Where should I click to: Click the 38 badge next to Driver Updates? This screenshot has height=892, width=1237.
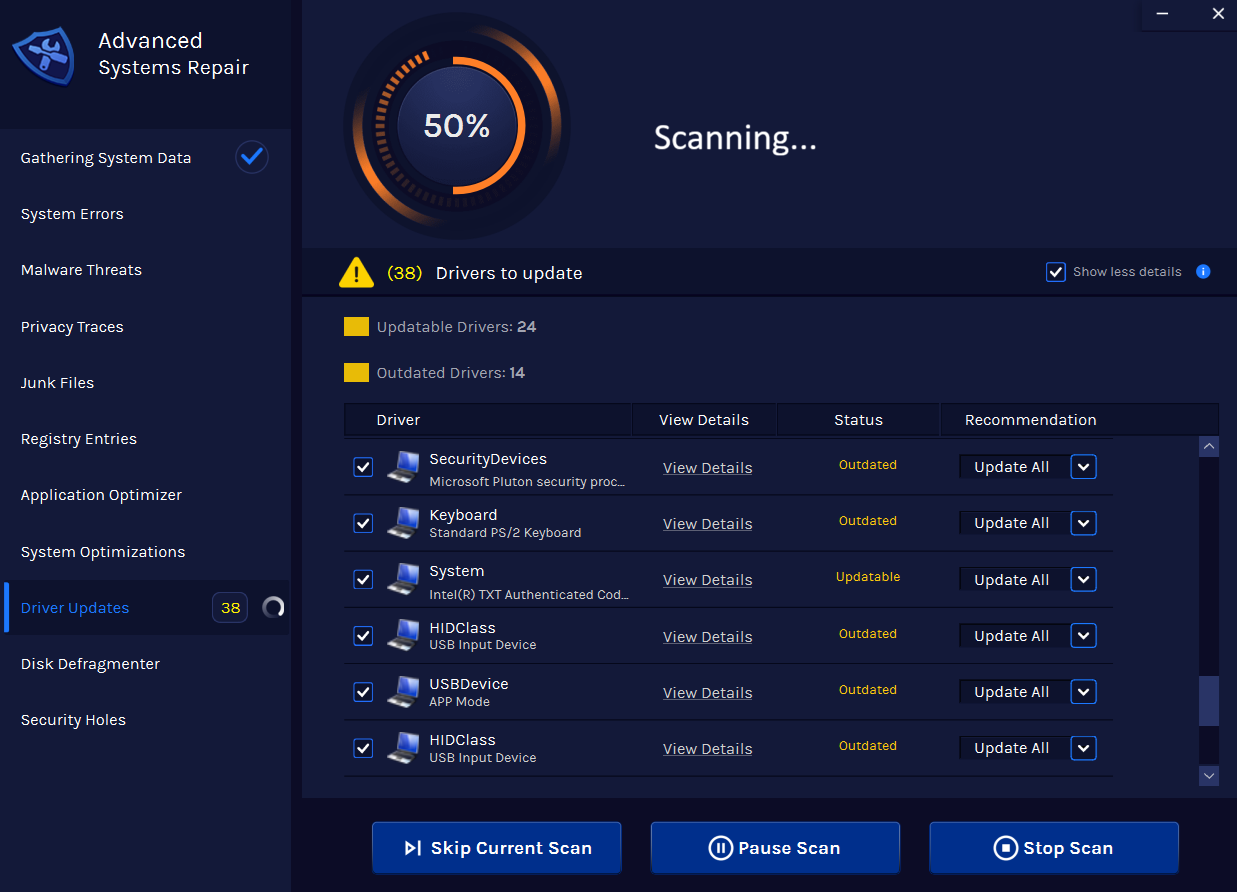point(230,607)
